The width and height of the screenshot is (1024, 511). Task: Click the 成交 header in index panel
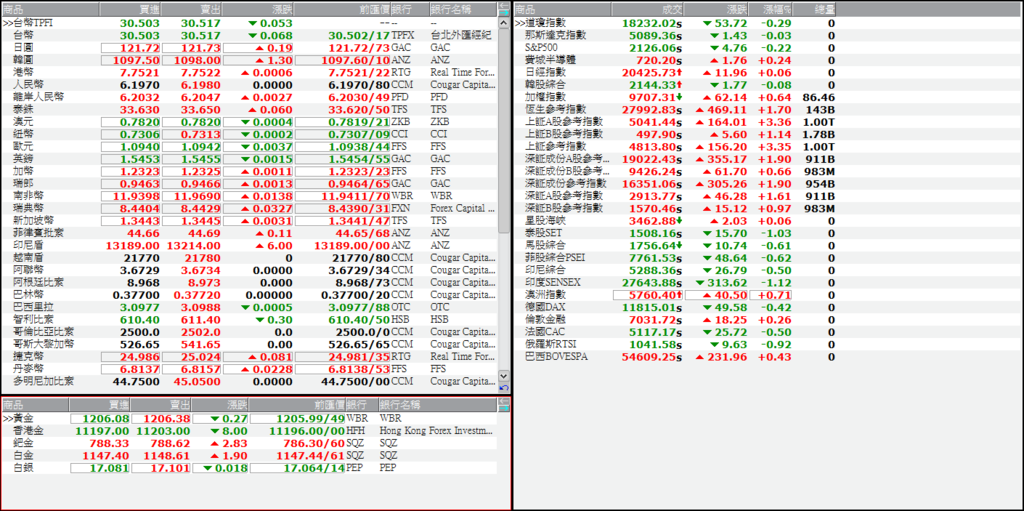648,9
